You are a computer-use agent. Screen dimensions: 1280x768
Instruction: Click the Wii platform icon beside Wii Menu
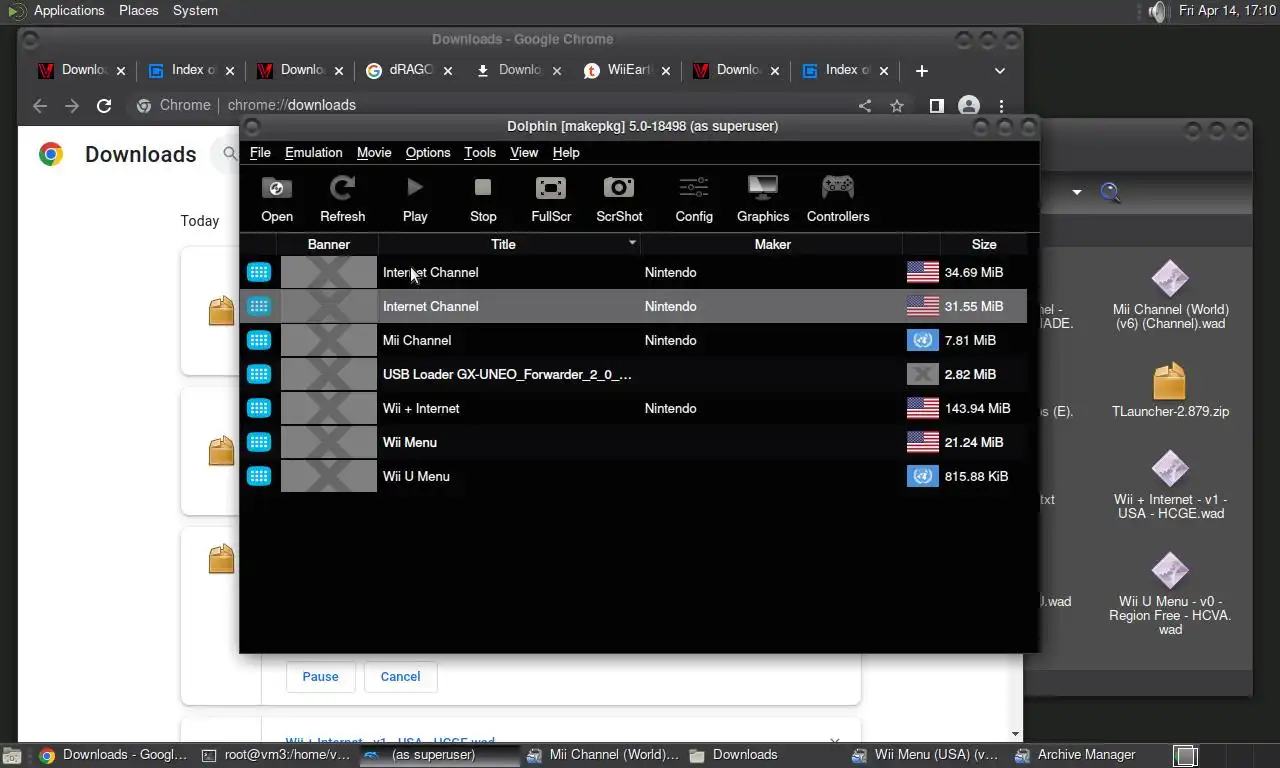[x=259, y=442]
